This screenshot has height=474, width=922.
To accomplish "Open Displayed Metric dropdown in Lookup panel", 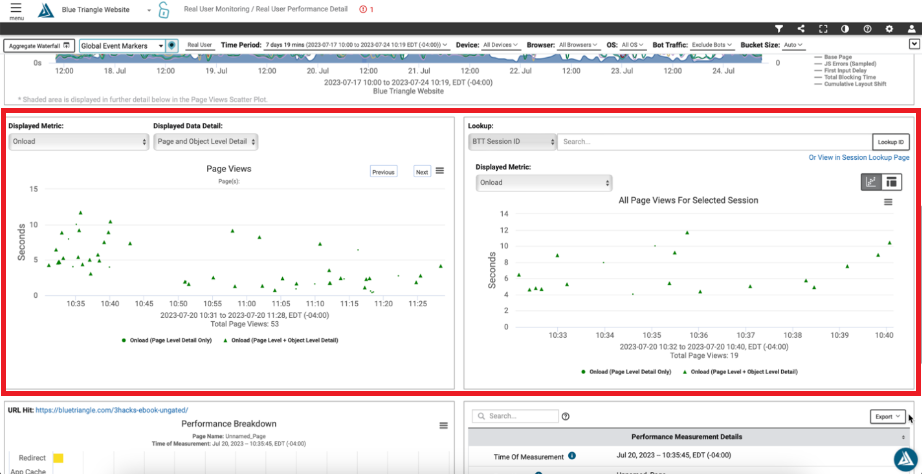I will tap(544, 182).
